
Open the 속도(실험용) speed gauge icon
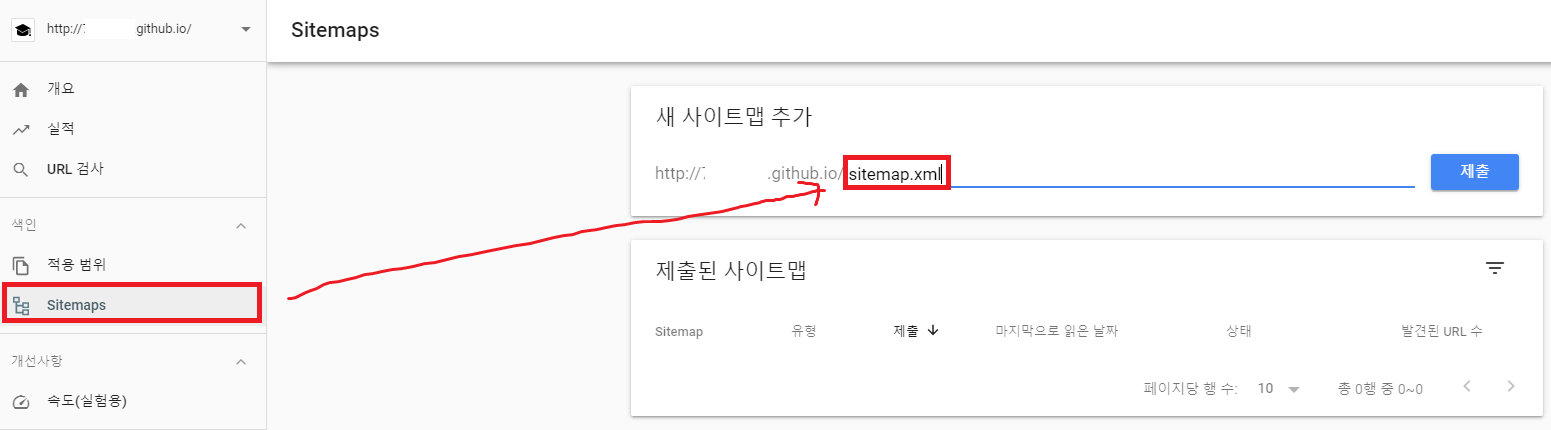(x=21, y=402)
